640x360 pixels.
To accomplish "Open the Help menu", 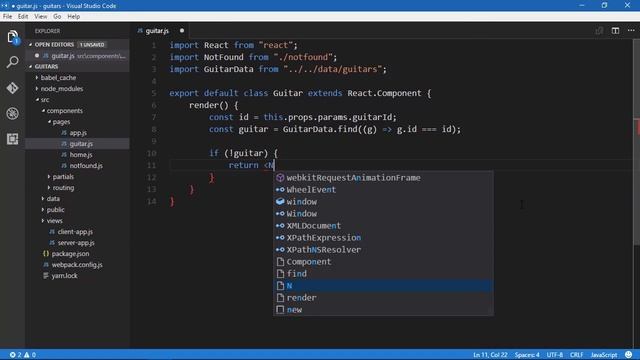I will (73, 17).
